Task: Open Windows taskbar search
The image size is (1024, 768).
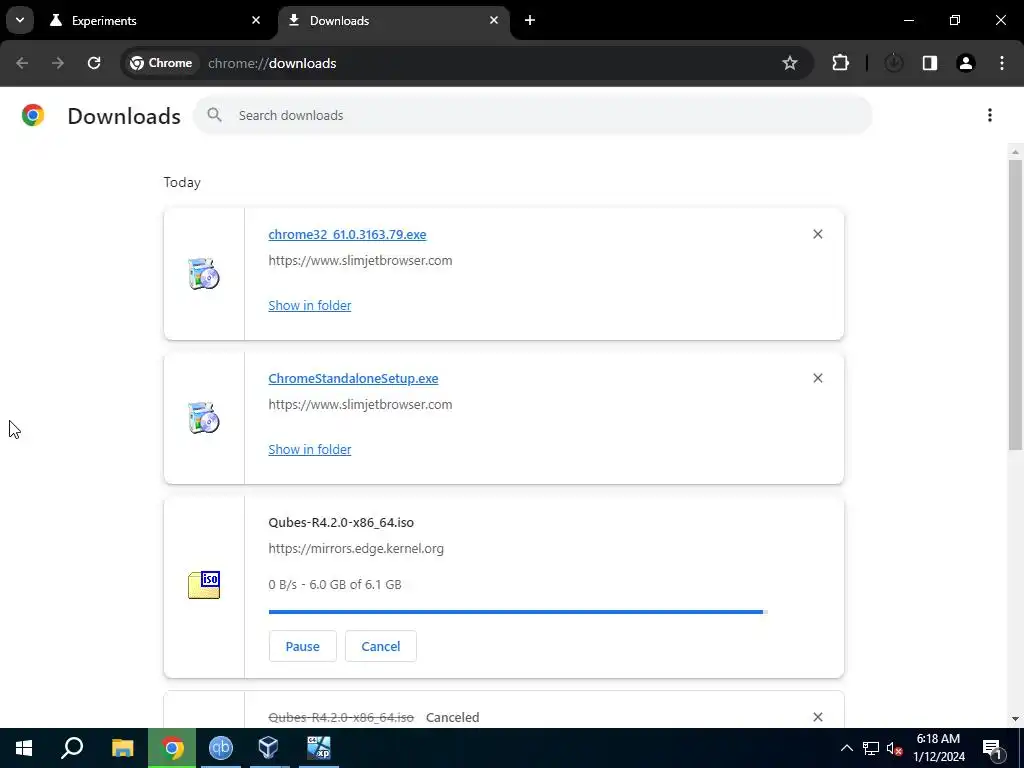Action: click(72, 748)
